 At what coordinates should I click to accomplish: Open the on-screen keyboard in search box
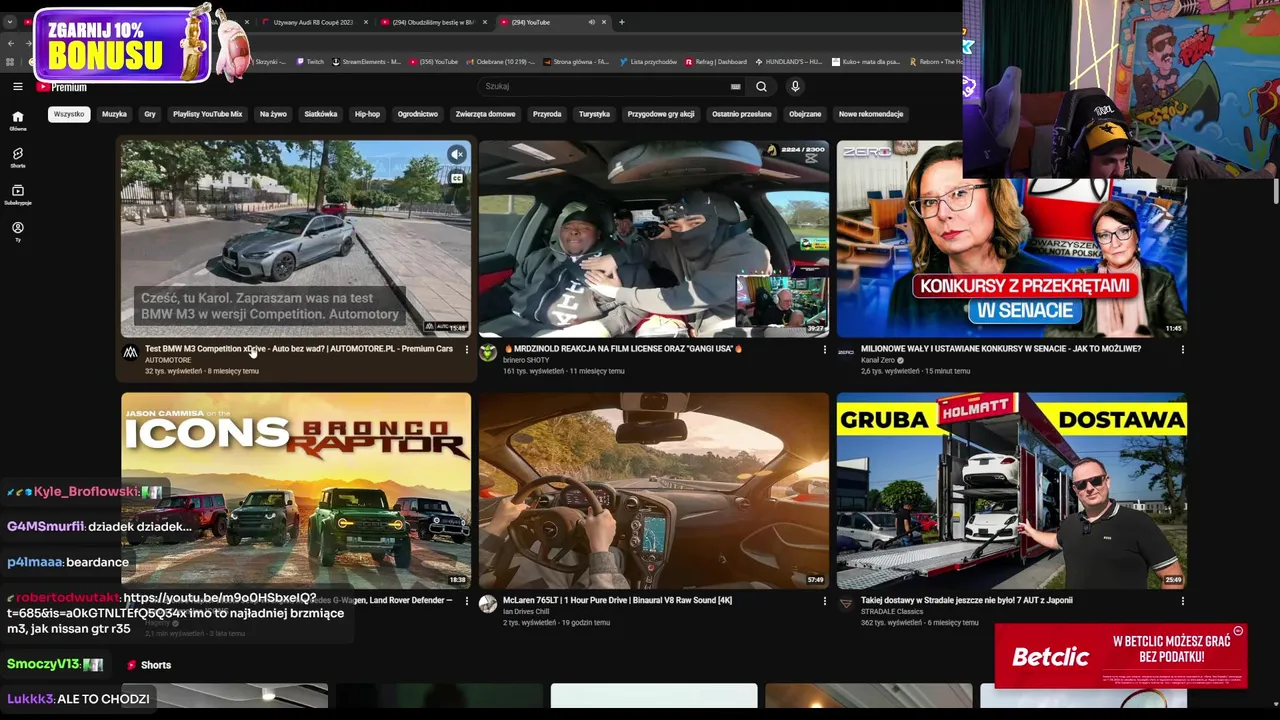(x=736, y=87)
